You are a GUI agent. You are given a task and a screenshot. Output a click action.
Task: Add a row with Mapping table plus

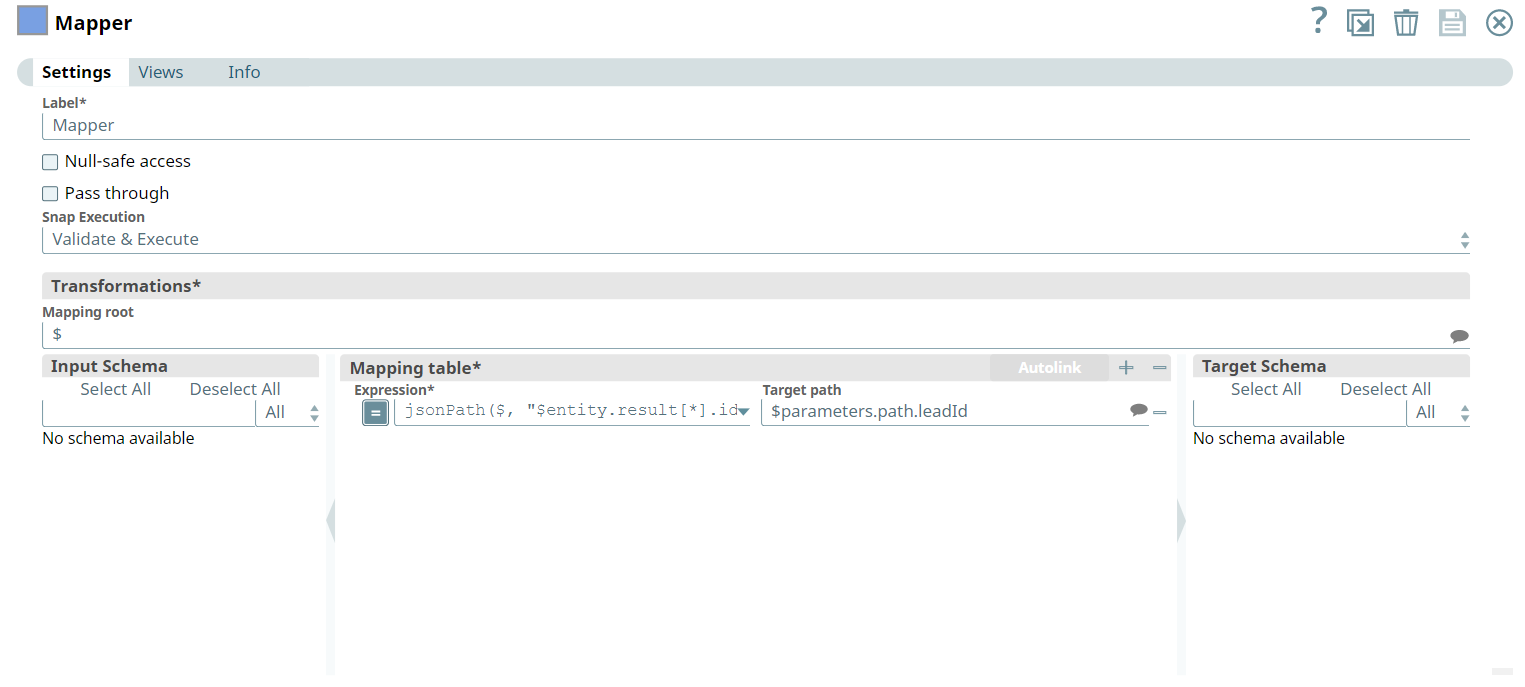[1126, 368]
